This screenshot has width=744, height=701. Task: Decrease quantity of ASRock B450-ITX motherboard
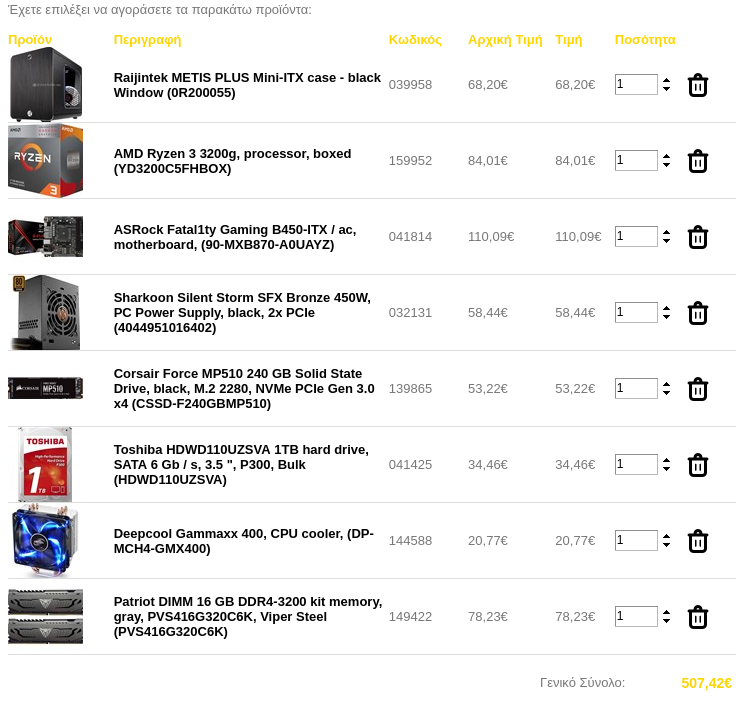666,241
